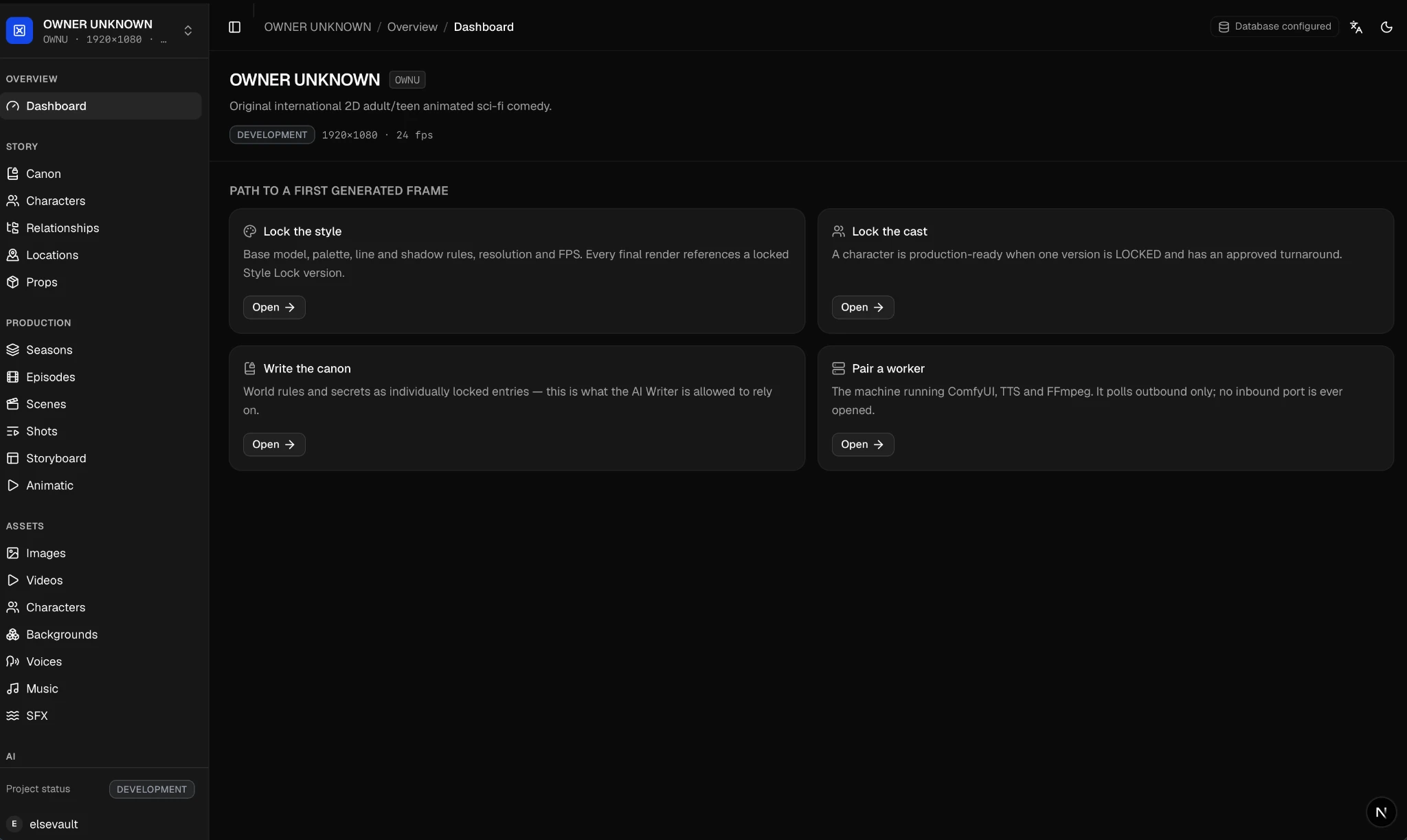
Task: Open Dashboard in the sidebar
Action: pos(101,106)
